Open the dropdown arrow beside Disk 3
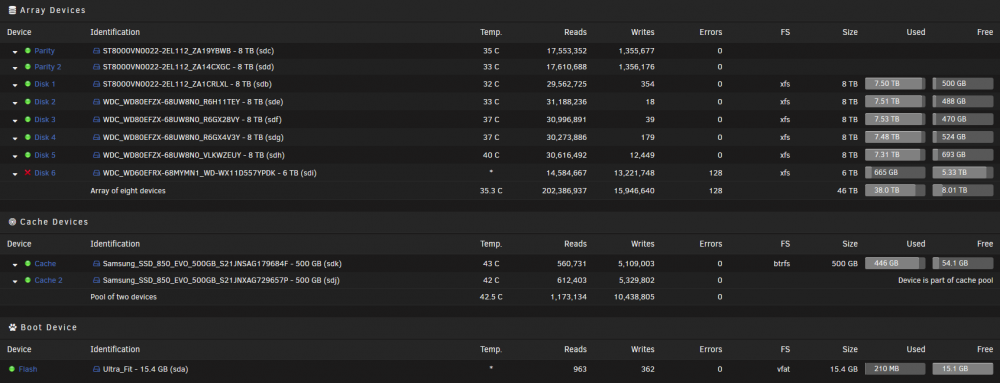The height and width of the screenshot is (383, 1000). pyautogui.click(x=15, y=120)
